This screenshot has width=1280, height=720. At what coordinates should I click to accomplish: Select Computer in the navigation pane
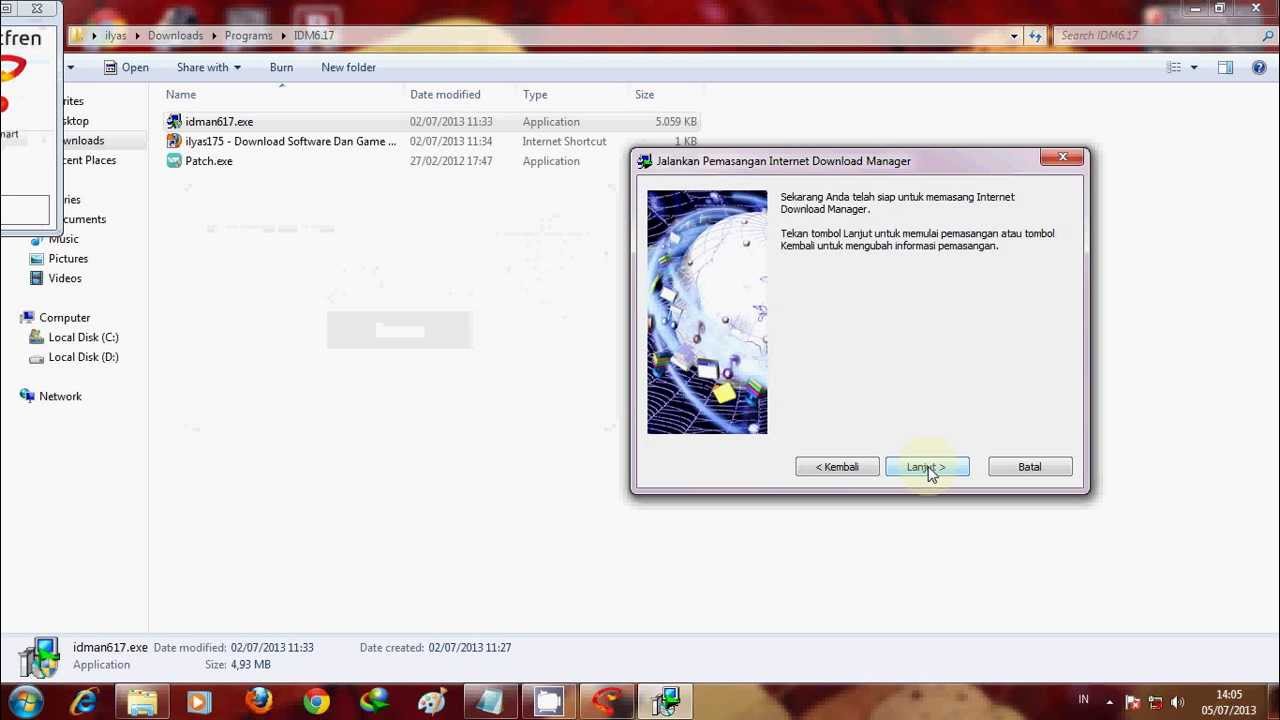coord(64,318)
